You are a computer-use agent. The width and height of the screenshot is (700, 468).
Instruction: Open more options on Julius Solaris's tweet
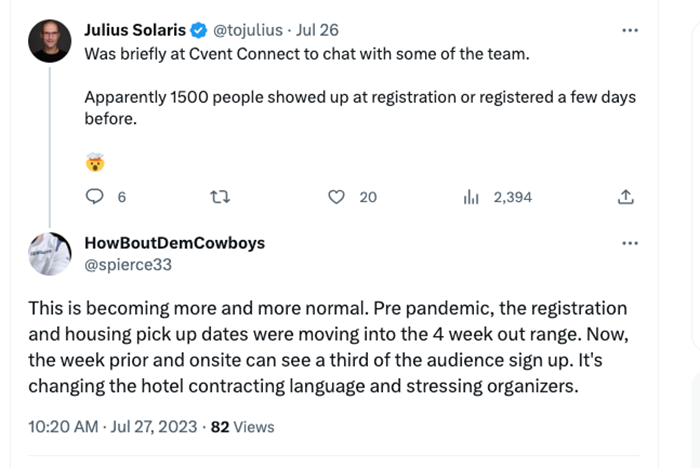[629, 30]
